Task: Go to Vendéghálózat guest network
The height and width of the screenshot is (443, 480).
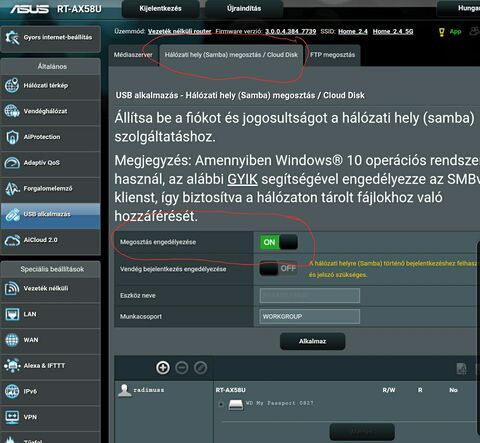Action: [50, 111]
